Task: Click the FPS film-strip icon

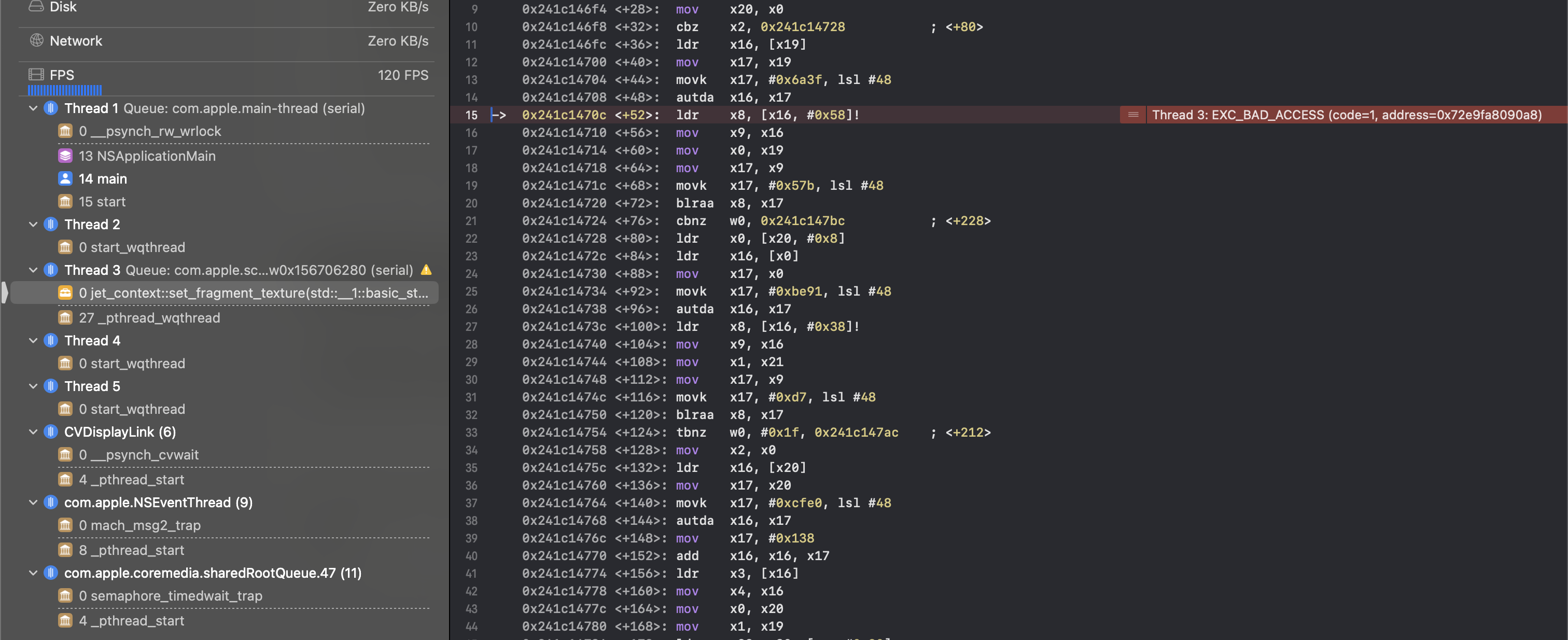Action: click(x=36, y=74)
